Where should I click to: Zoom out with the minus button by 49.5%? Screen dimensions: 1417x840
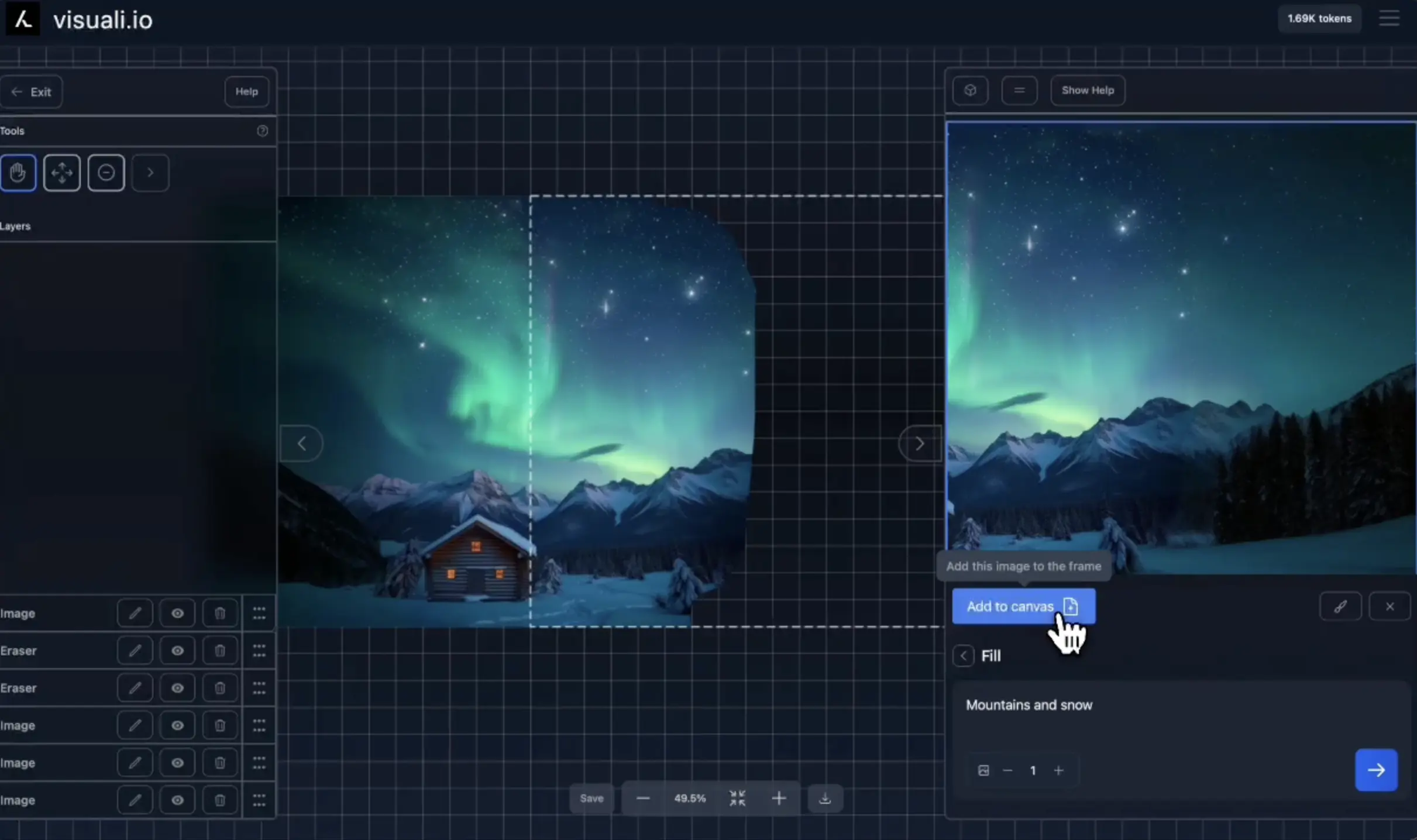(x=643, y=798)
